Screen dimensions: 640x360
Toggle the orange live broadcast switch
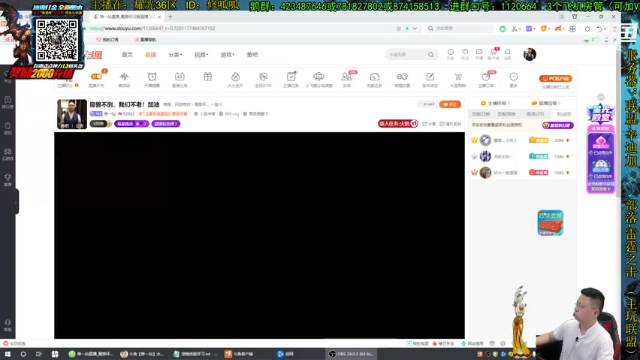(x=97, y=77)
